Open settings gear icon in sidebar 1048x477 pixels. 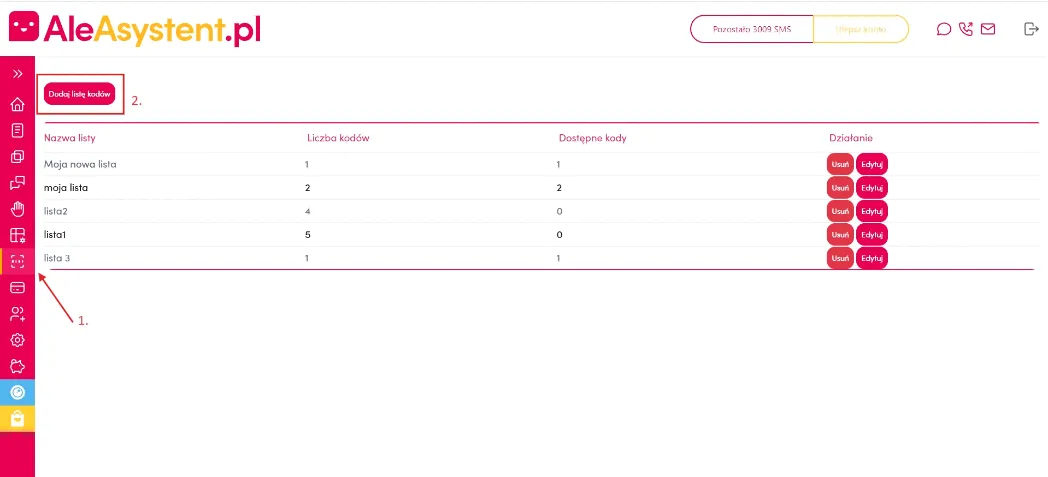tap(17, 340)
